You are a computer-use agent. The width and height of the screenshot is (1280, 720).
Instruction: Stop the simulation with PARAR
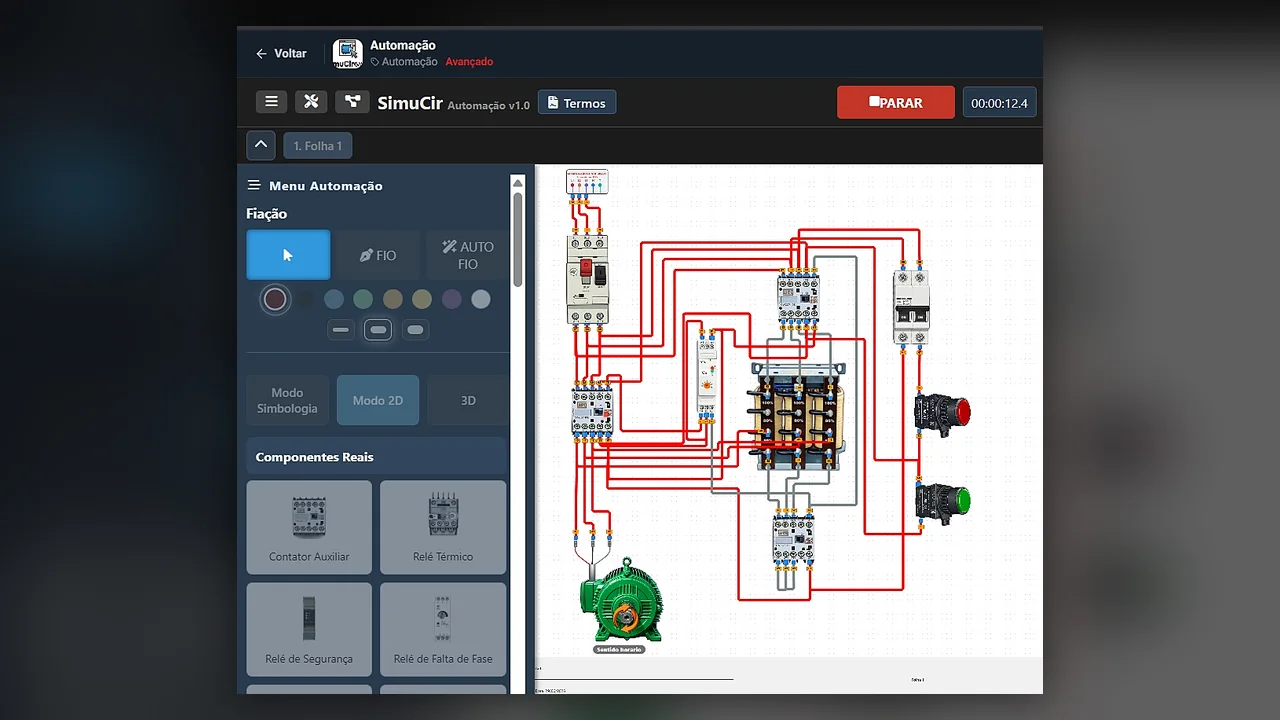click(896, 103)
